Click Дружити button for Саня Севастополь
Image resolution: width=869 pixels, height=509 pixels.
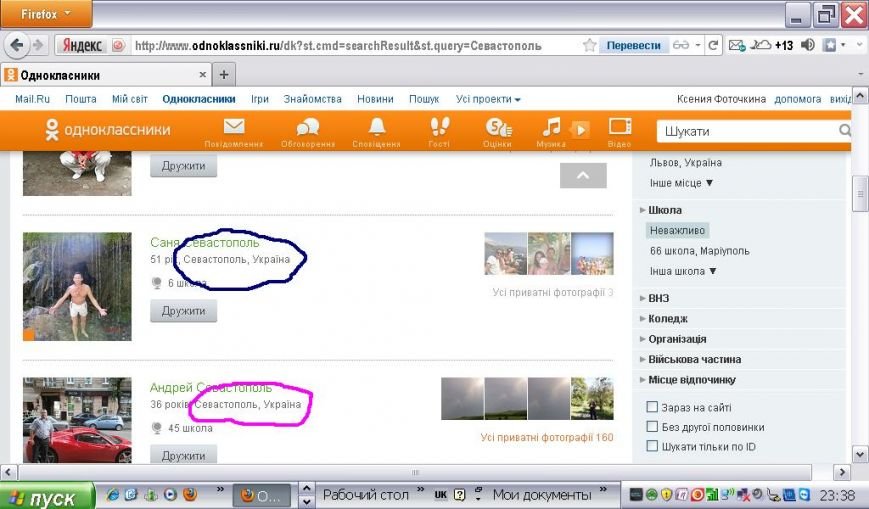coord(183,311)
